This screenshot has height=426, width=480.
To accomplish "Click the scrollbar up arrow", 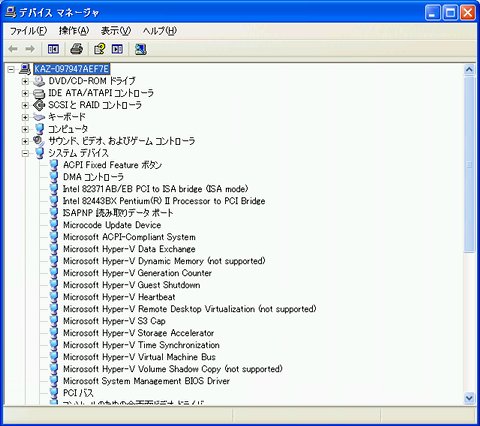I will (469, 69).
